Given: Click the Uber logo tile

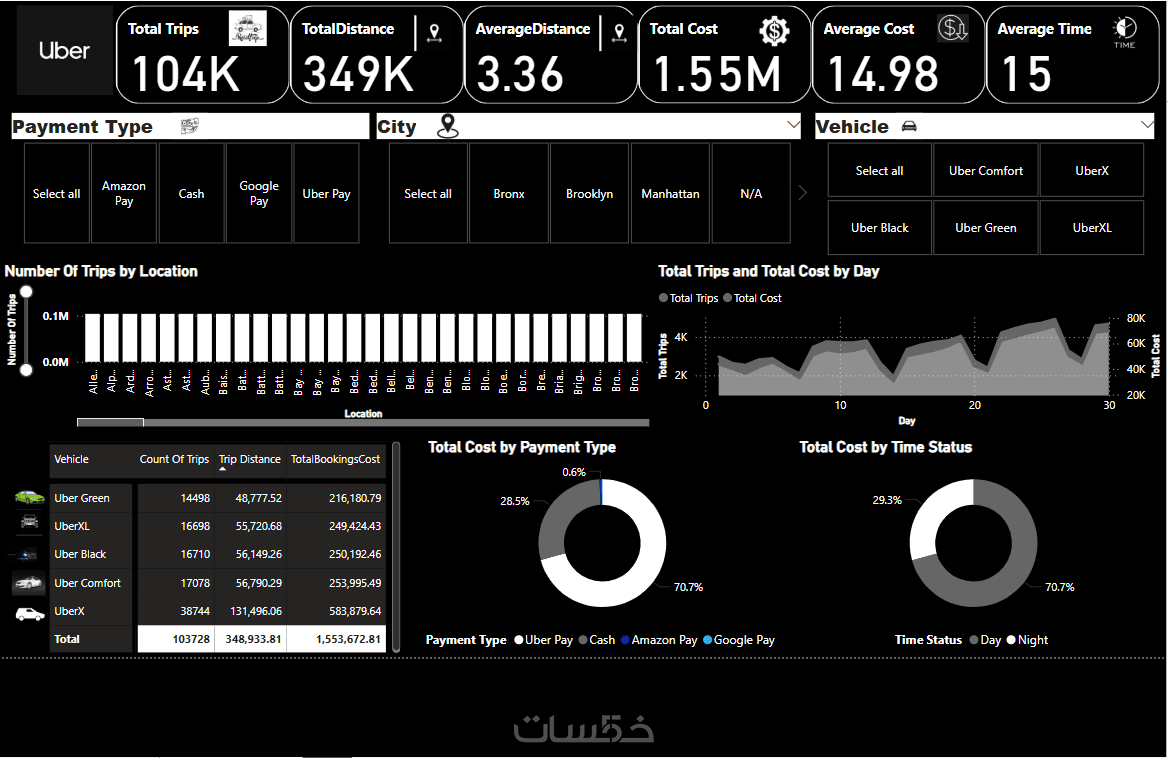Looking at the screenshot, I should pyautogui.click(x=65, y=51).
